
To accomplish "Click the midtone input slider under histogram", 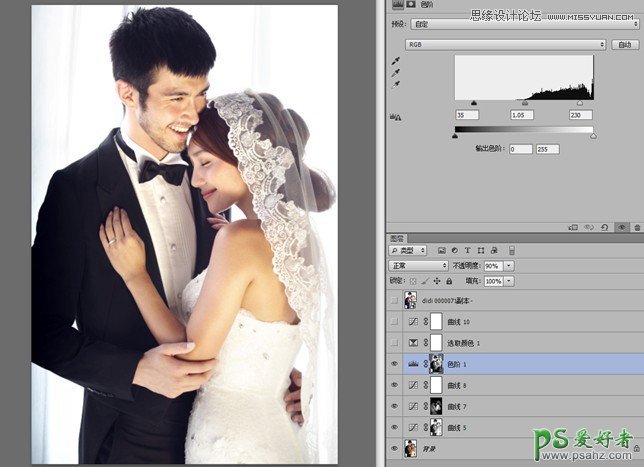I will coord(526,102).
